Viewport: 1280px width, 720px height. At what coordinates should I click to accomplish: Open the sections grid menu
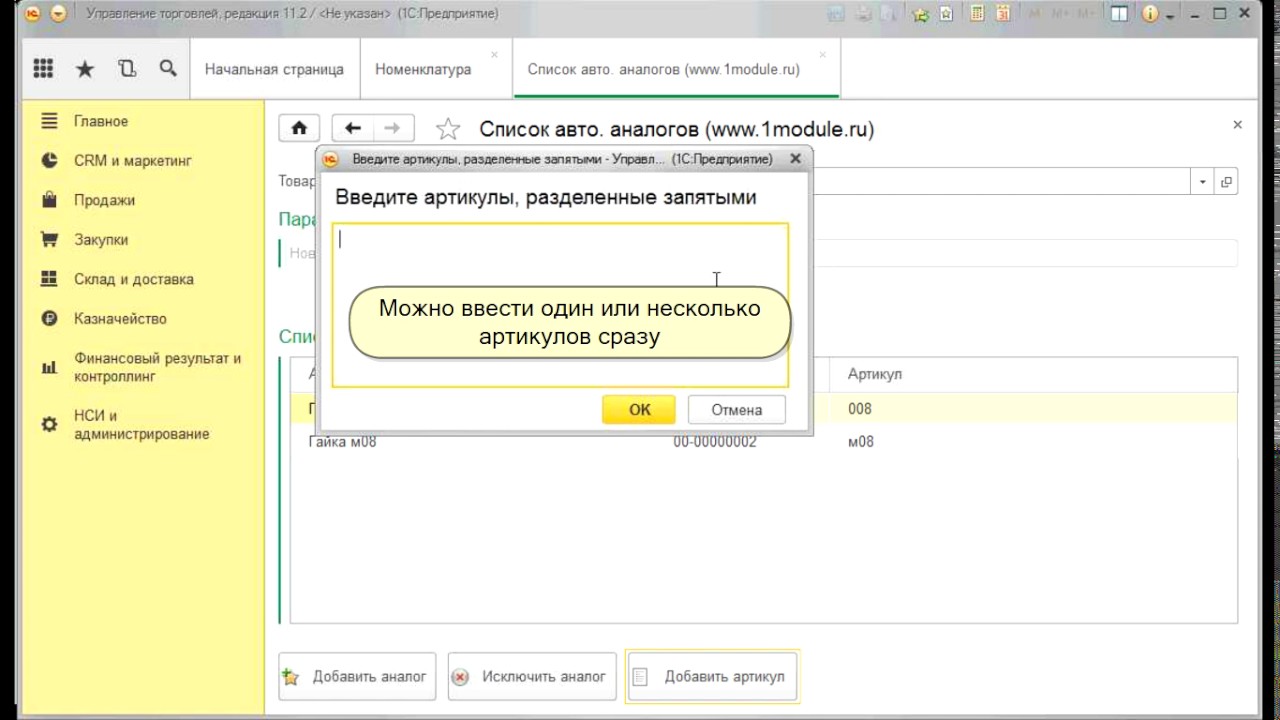[x=43, y=69]
